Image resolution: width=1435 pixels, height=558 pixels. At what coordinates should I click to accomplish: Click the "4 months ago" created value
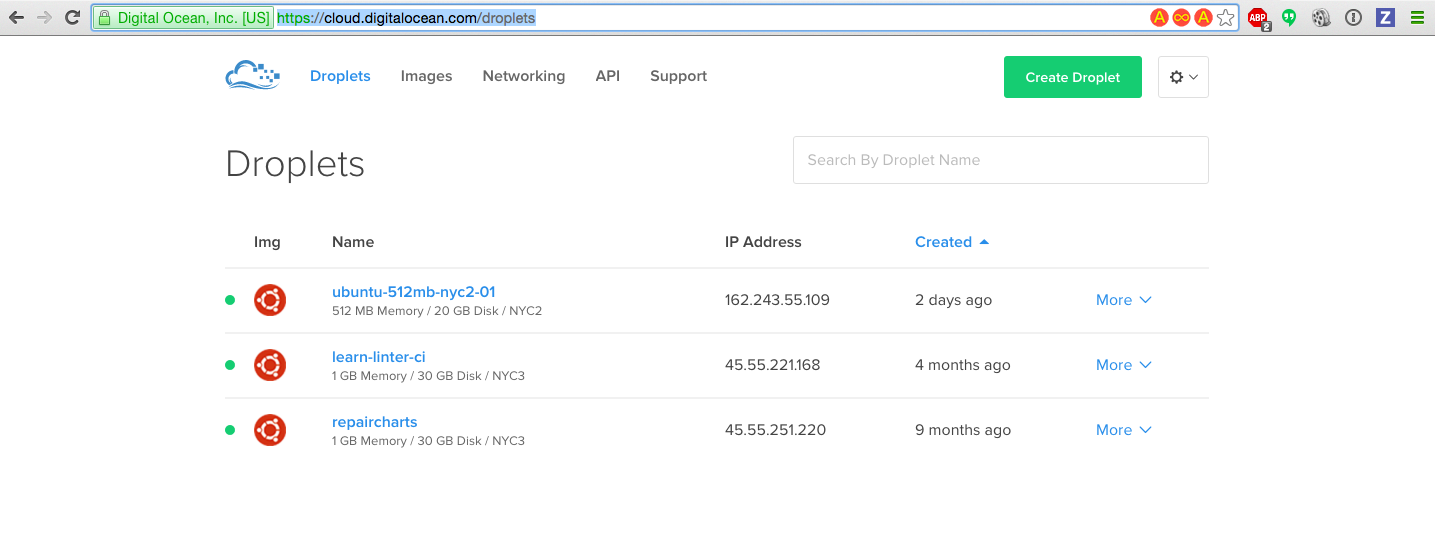(963, 365)
